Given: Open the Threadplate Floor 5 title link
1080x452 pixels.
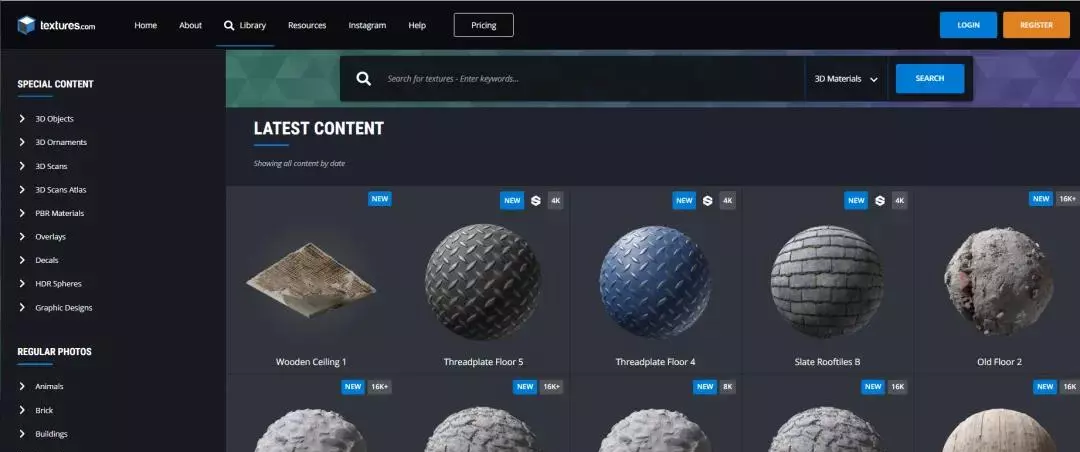Looking at the screenshot, I should 484,362.
